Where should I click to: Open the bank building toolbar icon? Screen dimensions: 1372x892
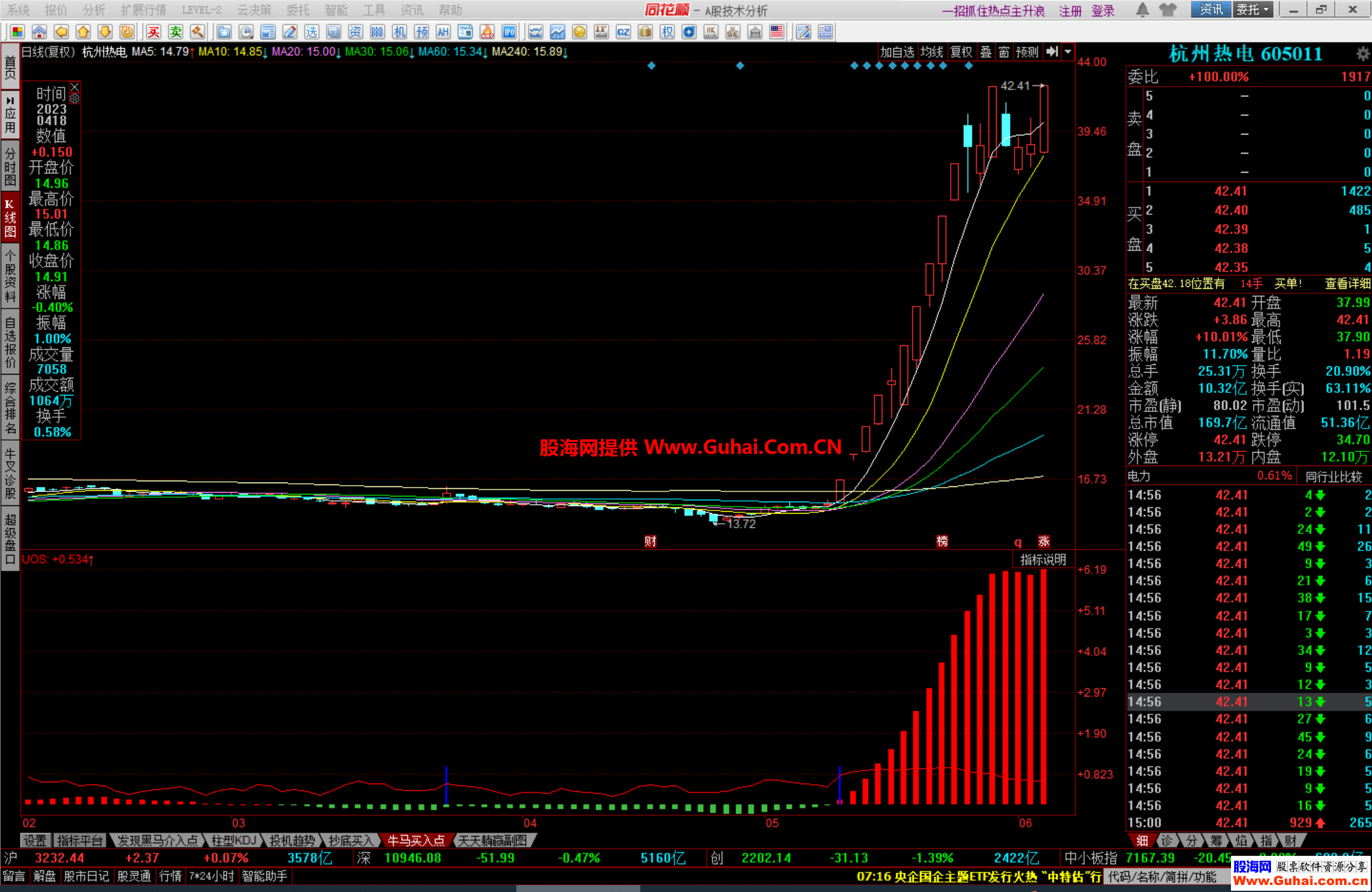pyautogui.click(x=755, y=32)
